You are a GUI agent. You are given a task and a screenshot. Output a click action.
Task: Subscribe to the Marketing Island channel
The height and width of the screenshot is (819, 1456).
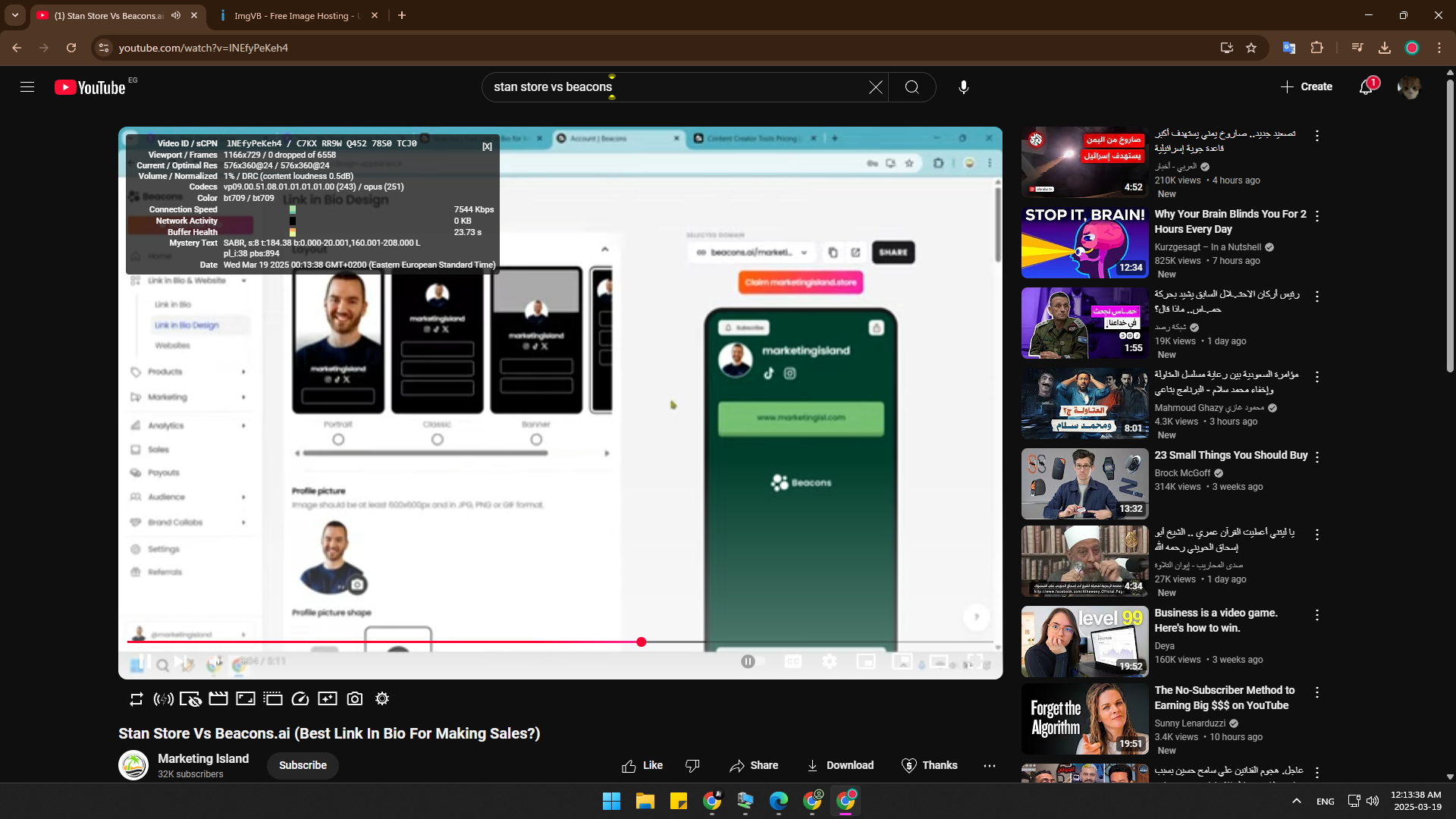(303, 766)
